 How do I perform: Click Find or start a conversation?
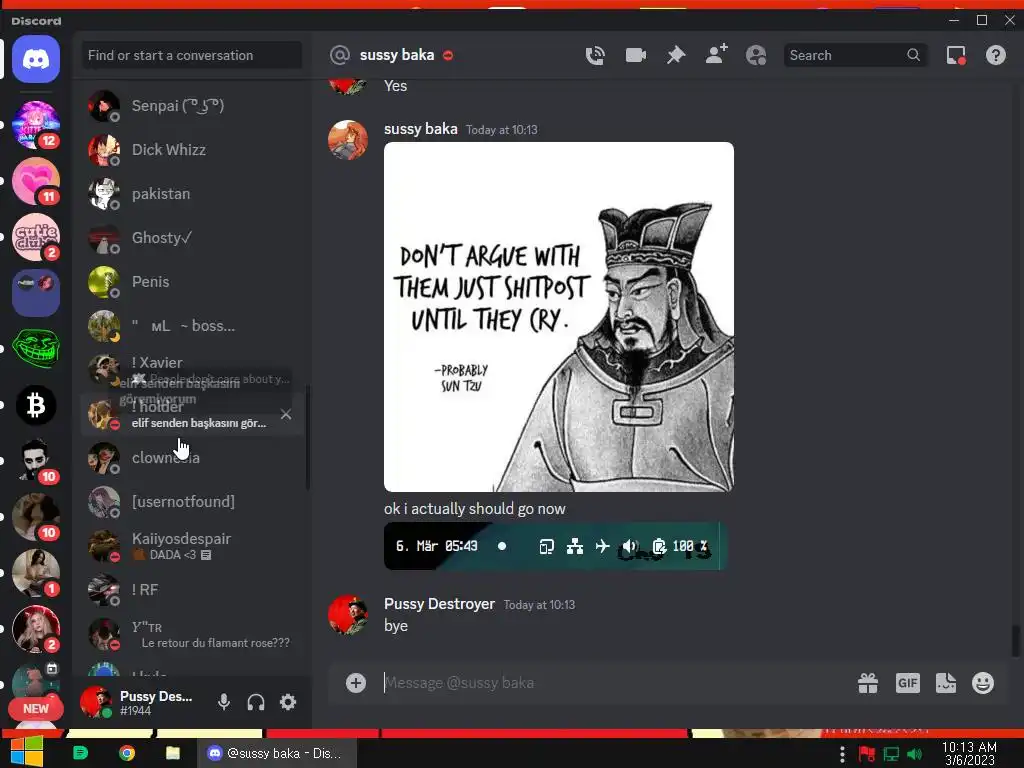click(191, 56)
